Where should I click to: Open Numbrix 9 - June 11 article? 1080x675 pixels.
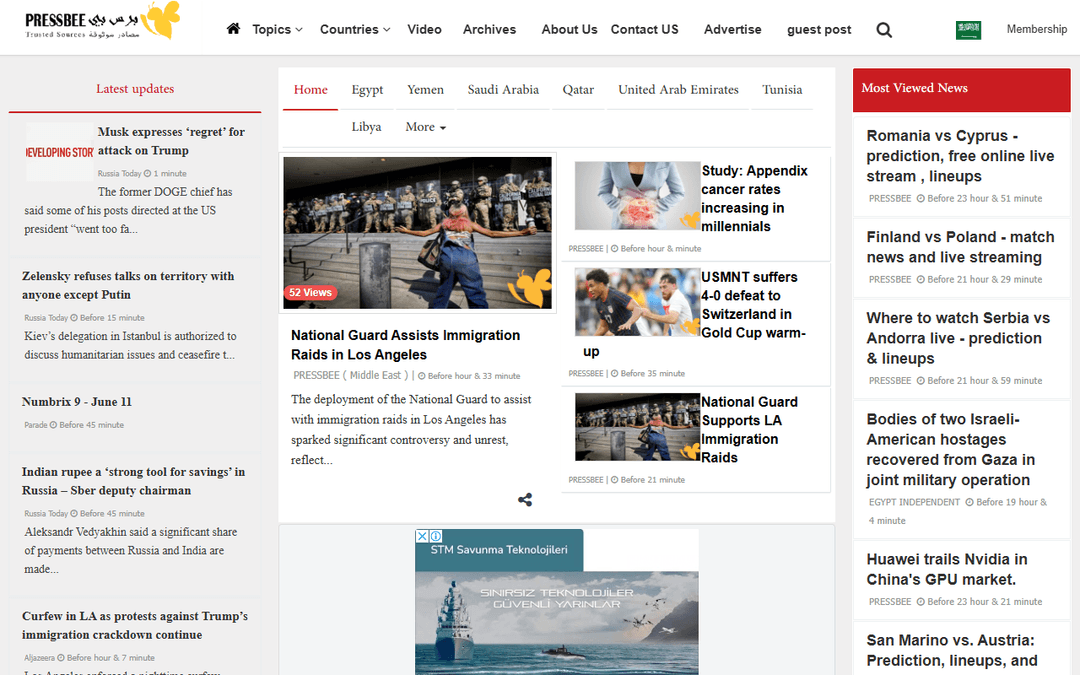point(76,402)
